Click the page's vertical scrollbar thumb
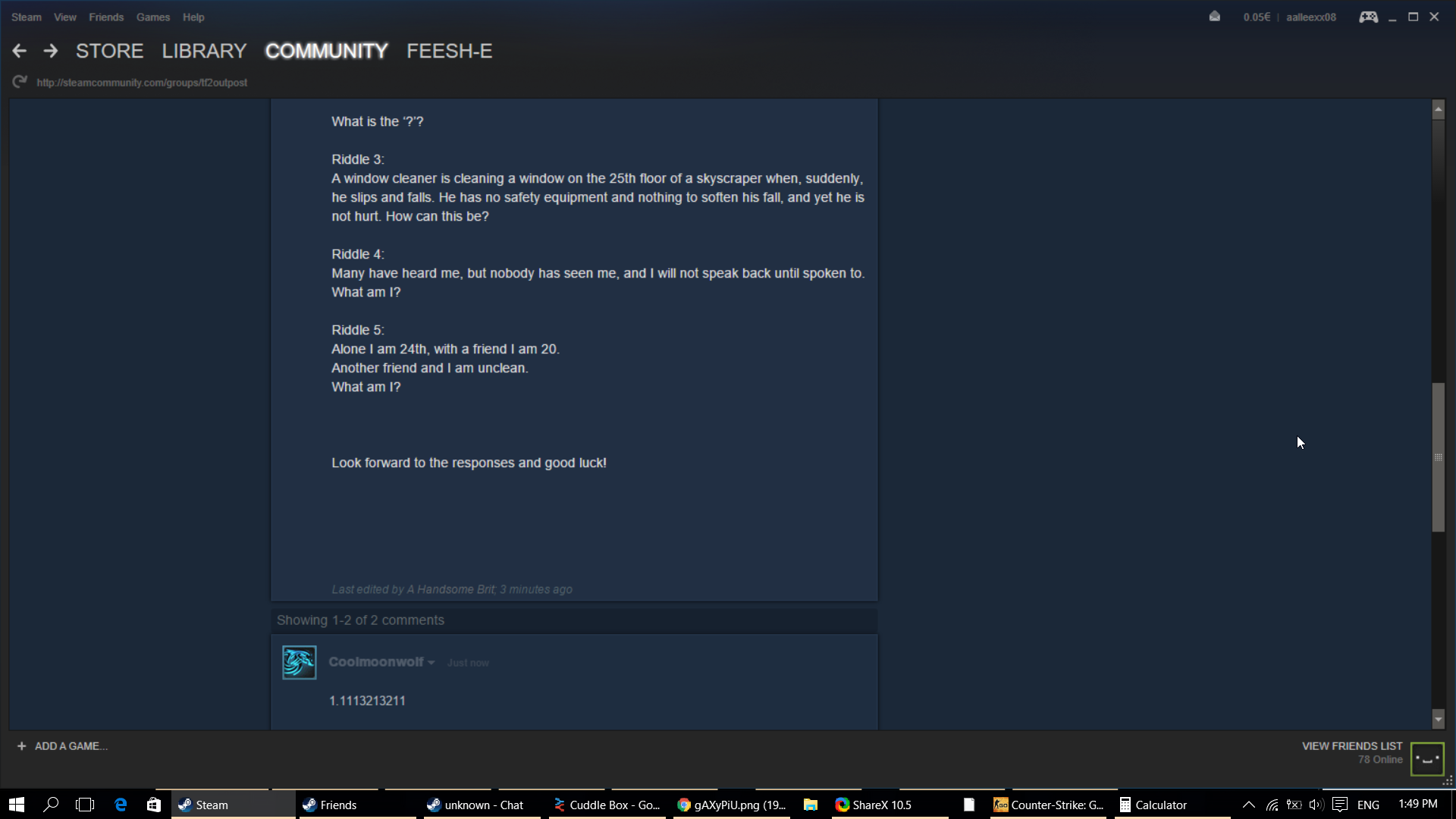 click(x=1438, y=457)
